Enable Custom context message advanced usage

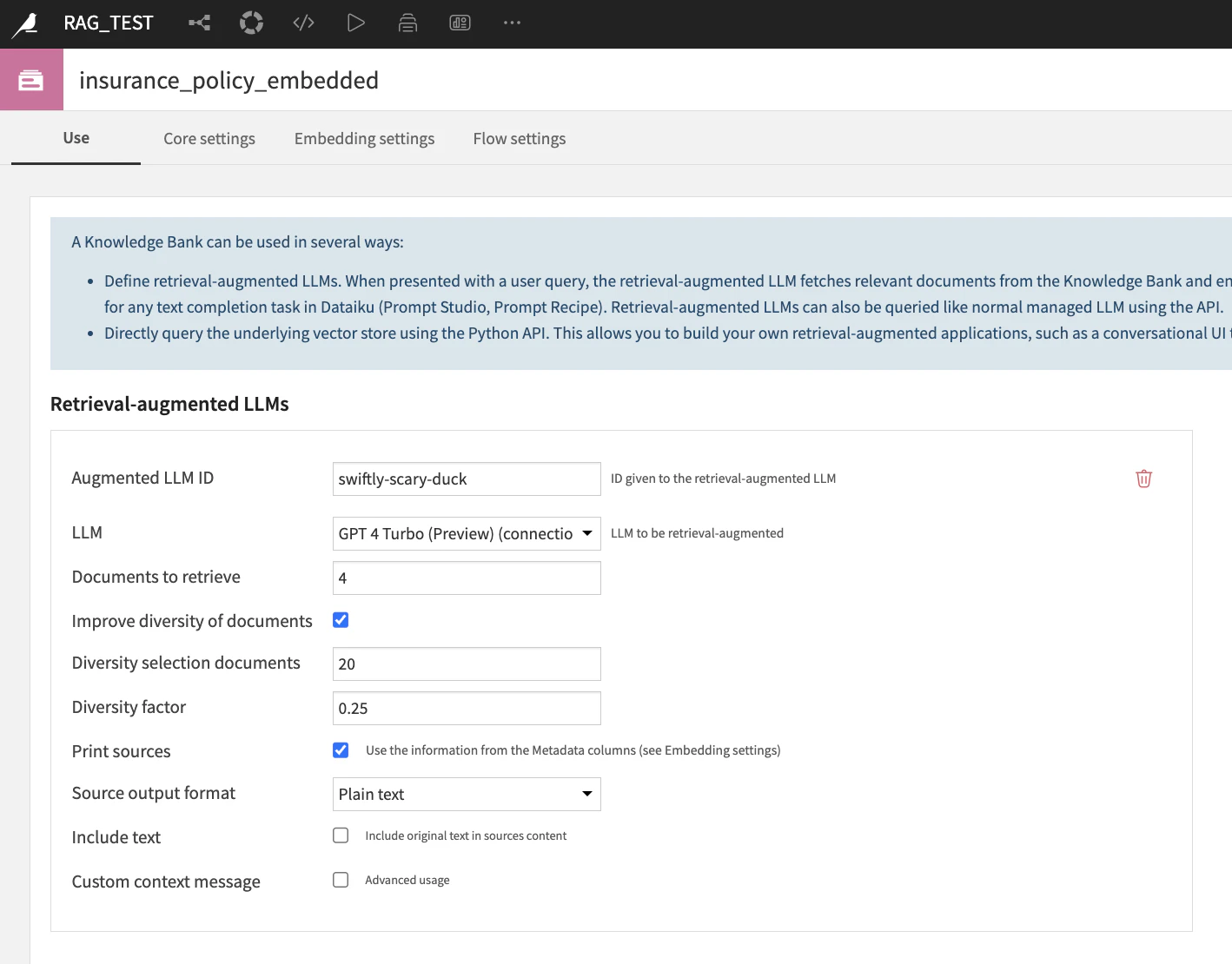[x=341, y=880]
